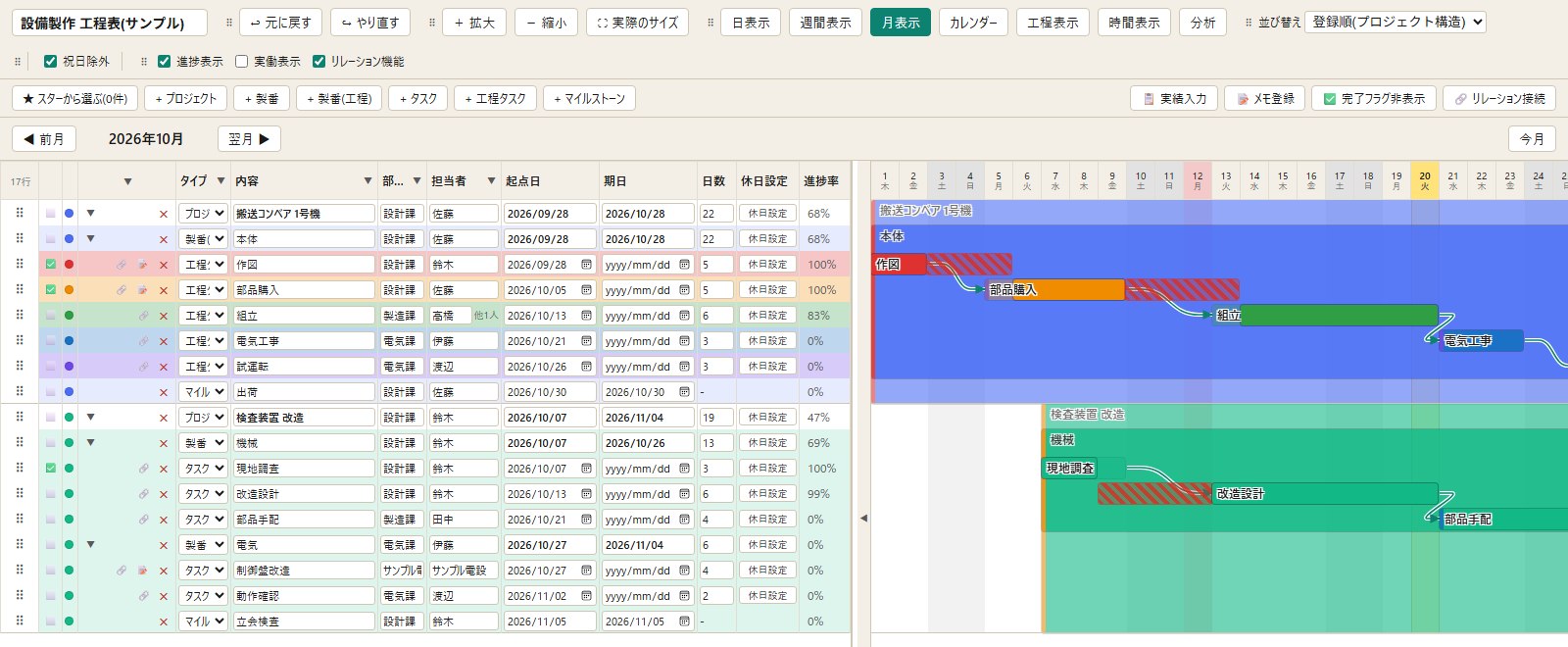Delete the 制御盤改造 task row

tap(164, 571)
